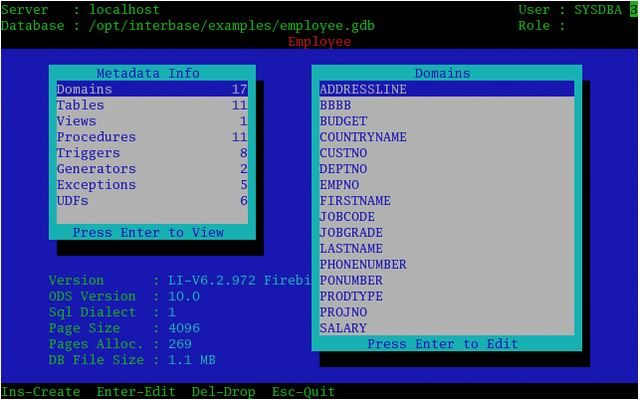Click ODS Version value 10.0
The height and width of the screenshot is (400, 640).
[184, 296]
